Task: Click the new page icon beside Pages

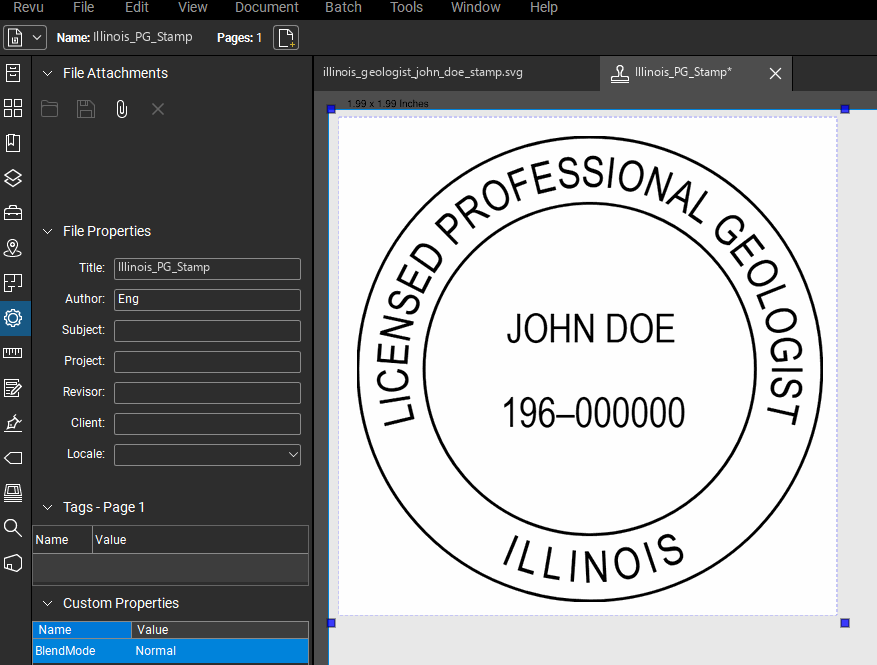Action: coord(286,38)
